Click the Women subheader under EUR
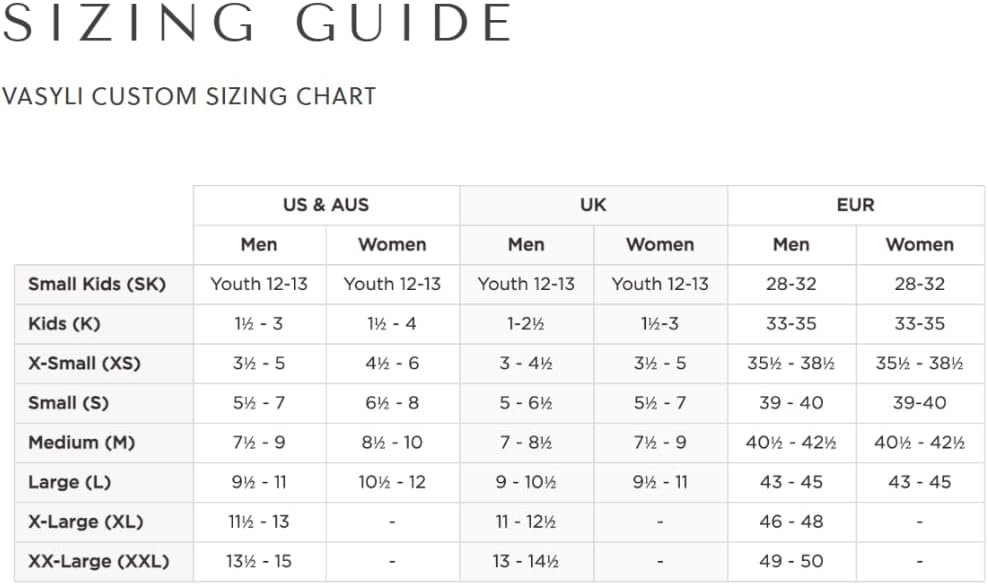This screenshot has height=585, width=988. (x=920, y=245)
